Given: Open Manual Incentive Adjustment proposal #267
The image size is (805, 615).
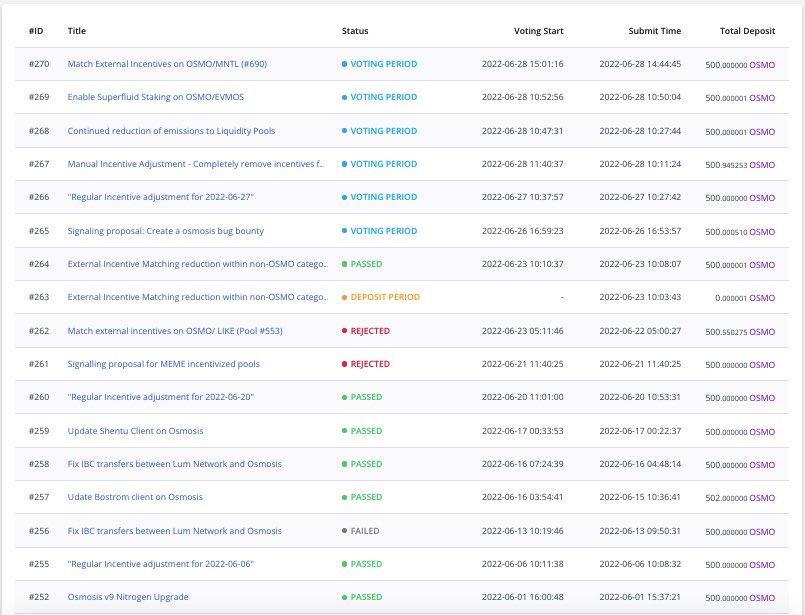Looking at the screenshot, I should point(196,164).
